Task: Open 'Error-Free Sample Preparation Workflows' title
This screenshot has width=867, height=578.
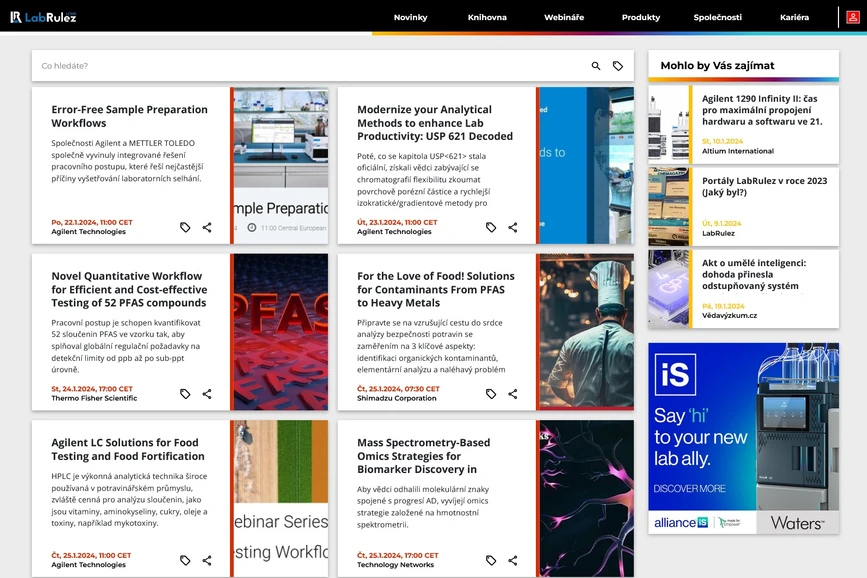Action: (x=129, y=116)
